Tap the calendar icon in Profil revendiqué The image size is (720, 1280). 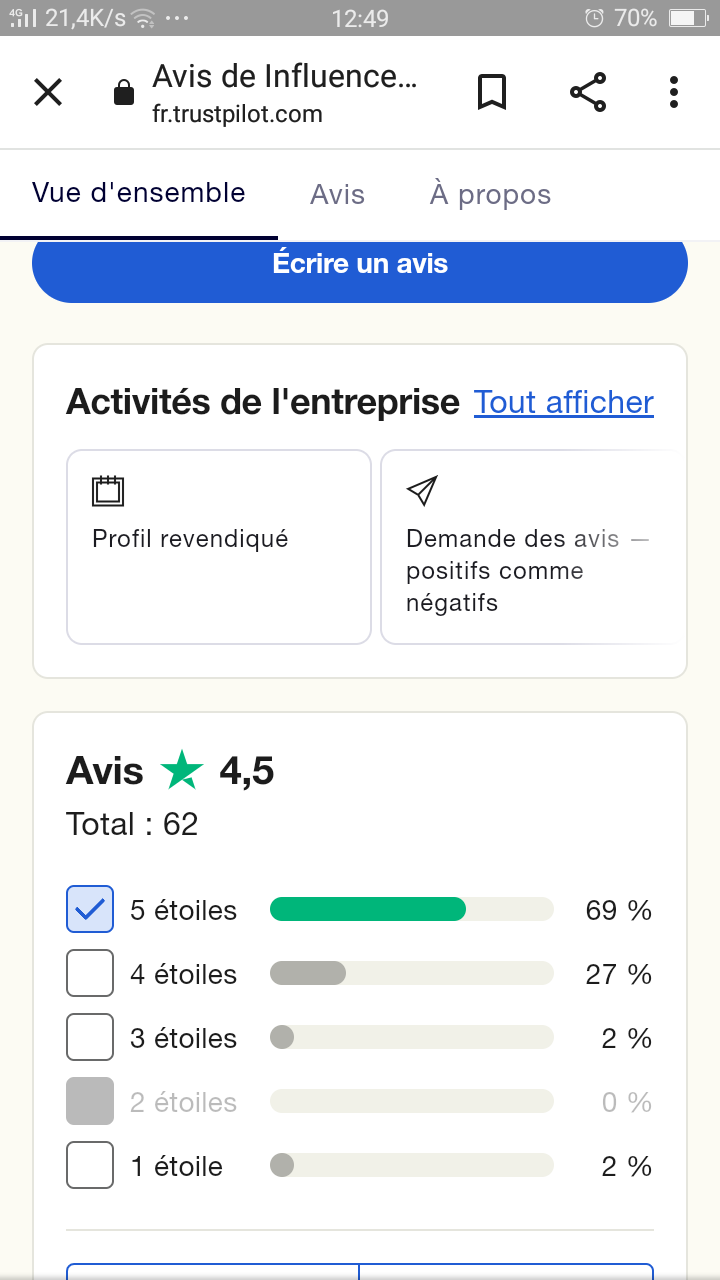click(108, 491)
